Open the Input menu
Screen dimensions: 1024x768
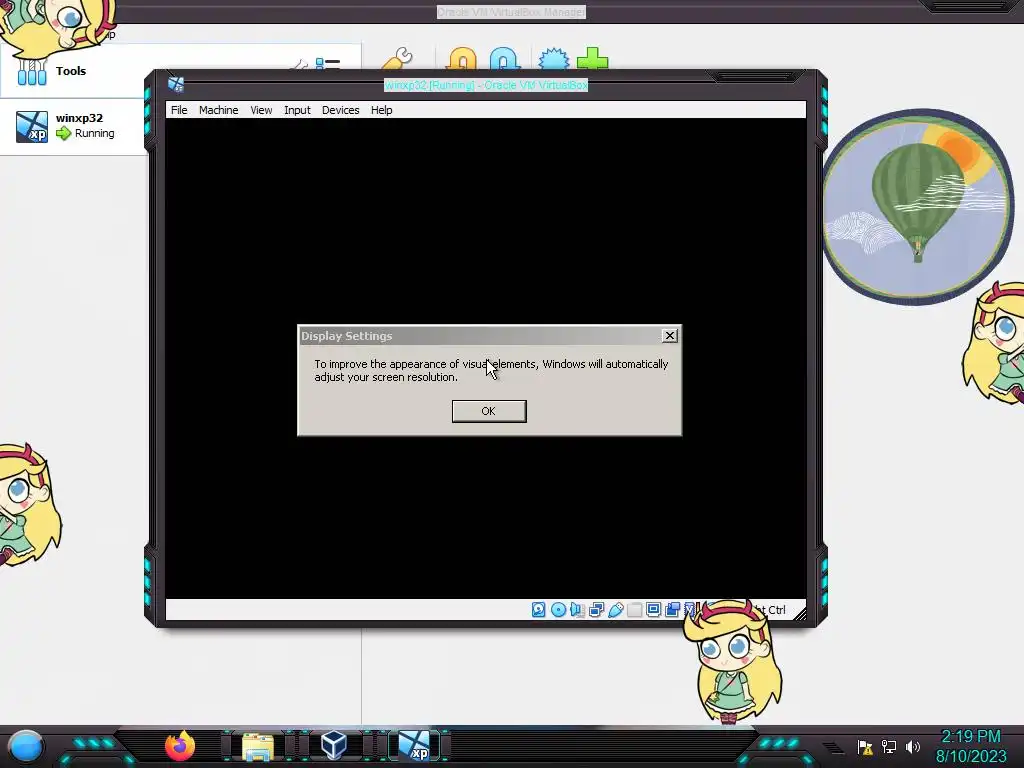[x=297, y=110]
